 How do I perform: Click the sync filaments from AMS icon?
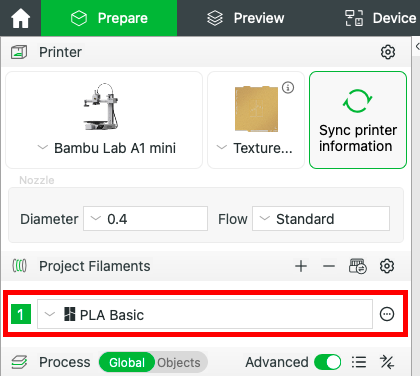[x=358, y=266]
